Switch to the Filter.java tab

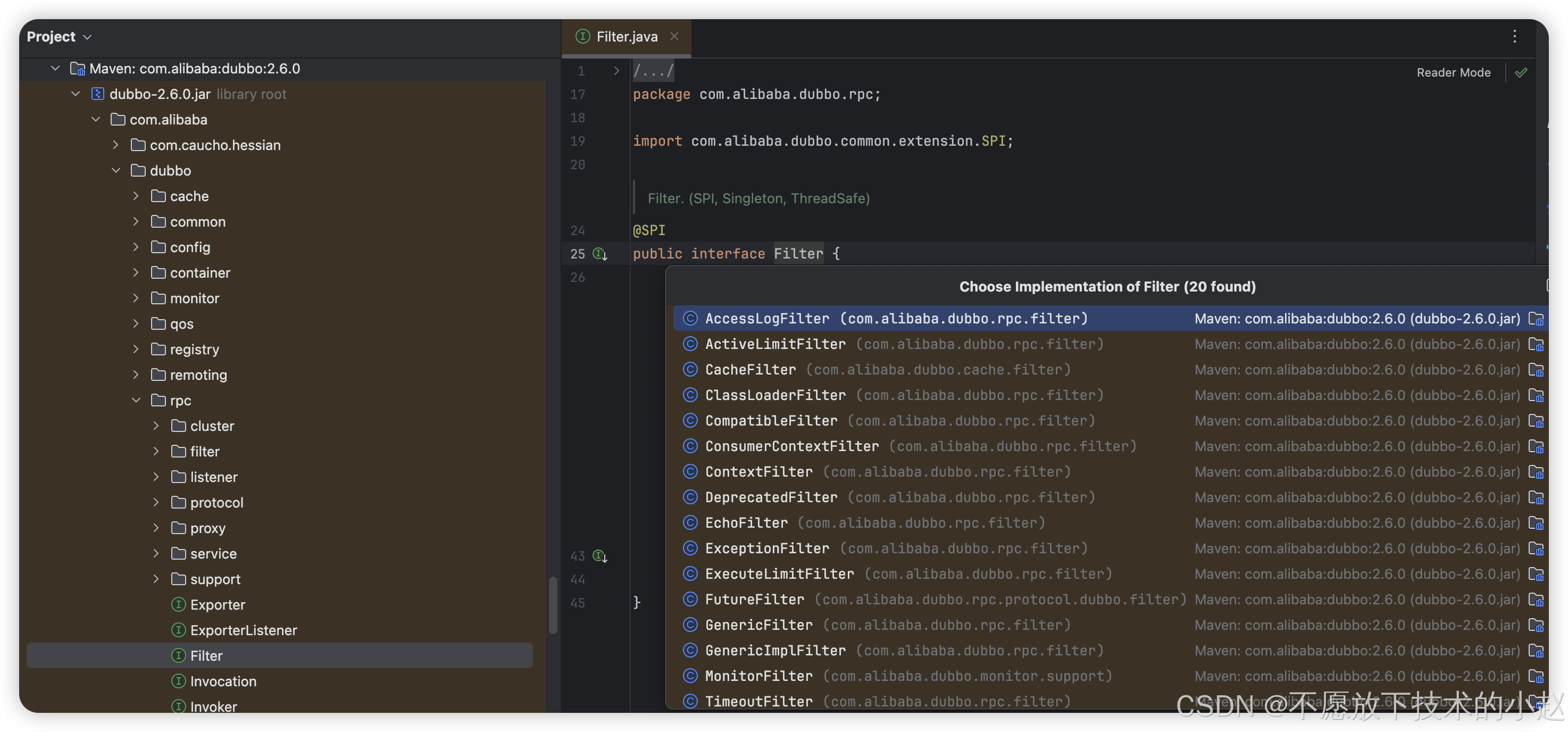(627, 37)
